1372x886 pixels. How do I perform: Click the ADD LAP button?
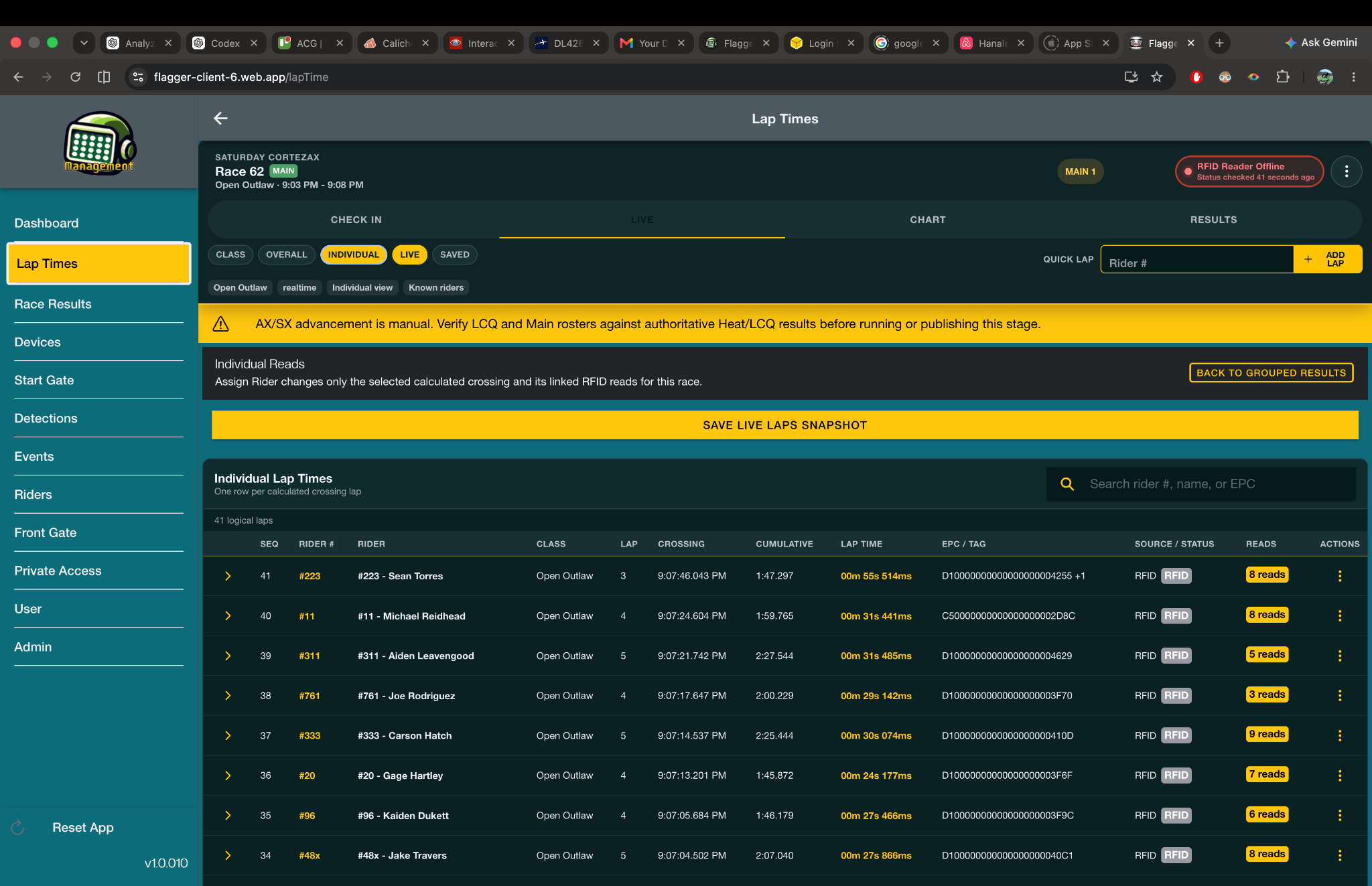point(1327,259)
